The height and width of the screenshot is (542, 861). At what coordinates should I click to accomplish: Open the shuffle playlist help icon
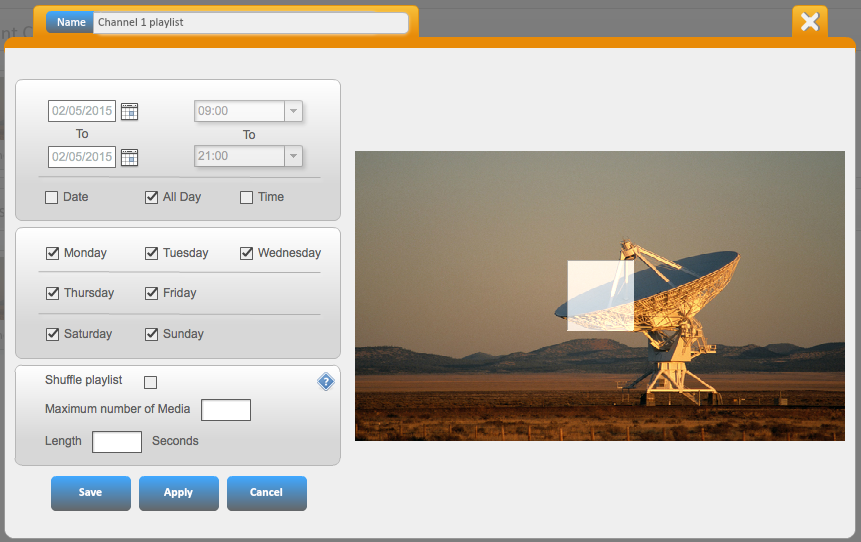coord(326,381)
